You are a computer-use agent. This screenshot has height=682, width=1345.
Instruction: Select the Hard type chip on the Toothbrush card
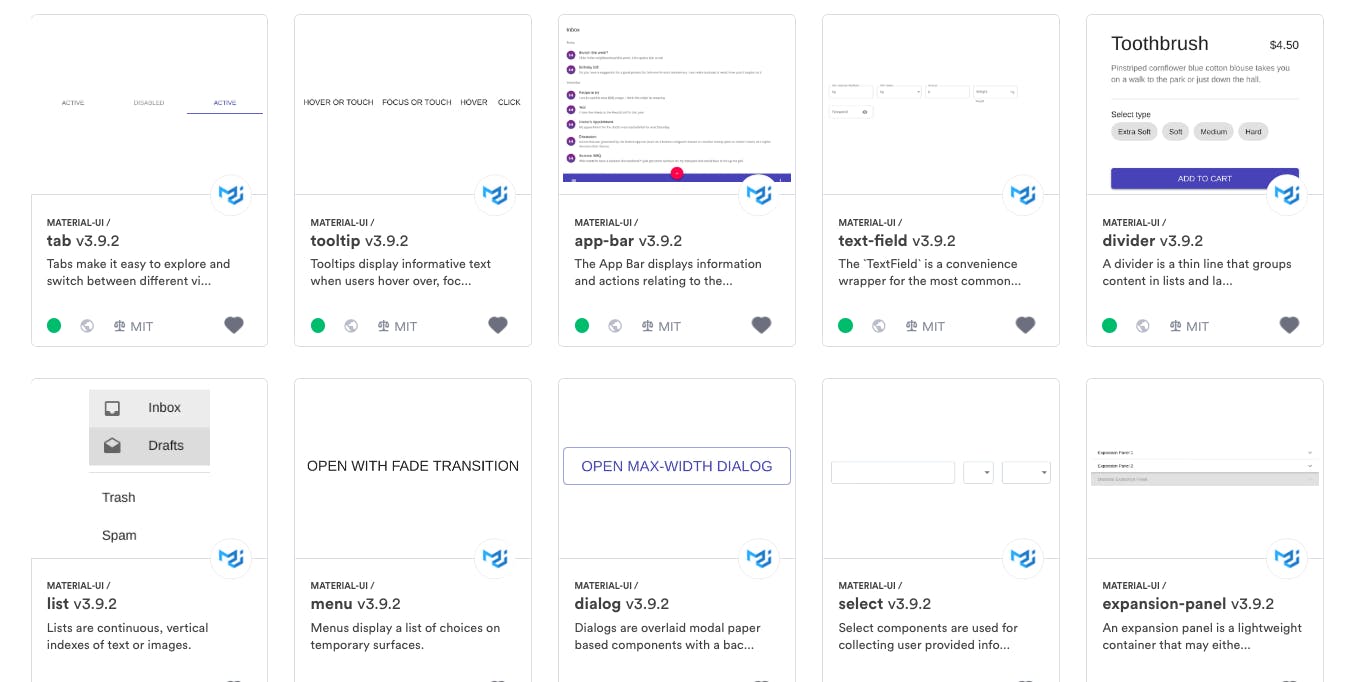coord(1253,131)
